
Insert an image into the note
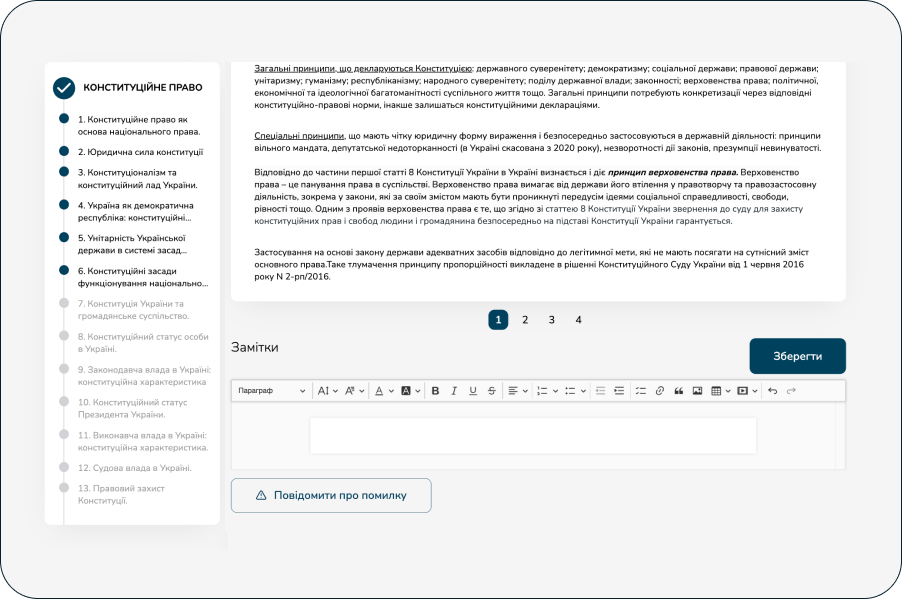tap(697, 391)
